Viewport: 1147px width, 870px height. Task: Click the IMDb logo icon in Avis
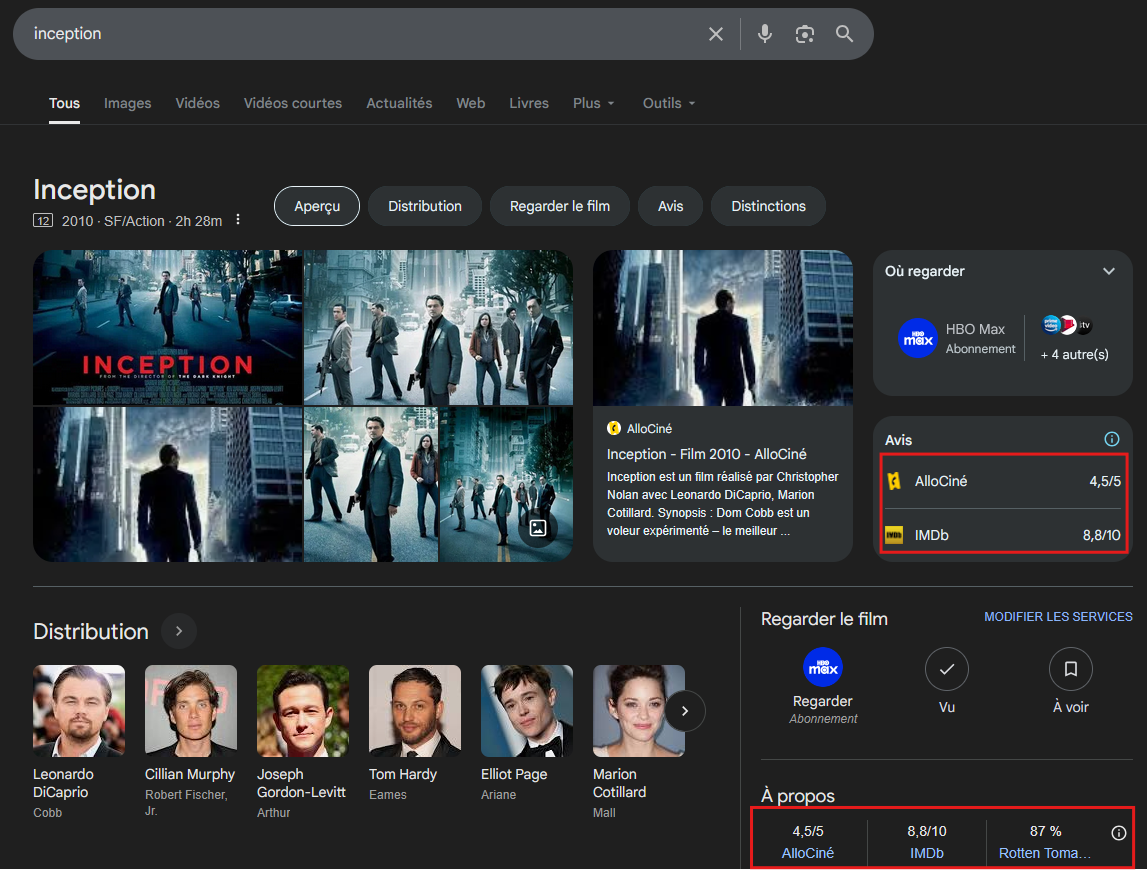pos(894,535)
